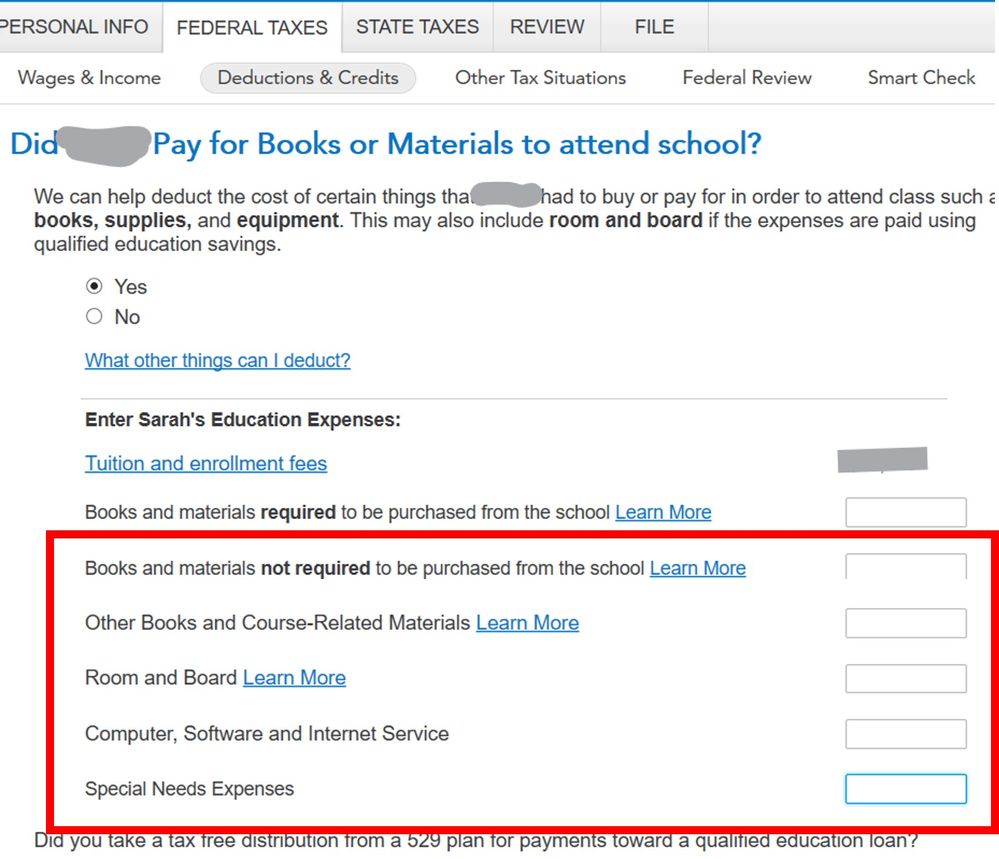Open the FILE tab
The image size is (999, 859).
click(654, 27)
